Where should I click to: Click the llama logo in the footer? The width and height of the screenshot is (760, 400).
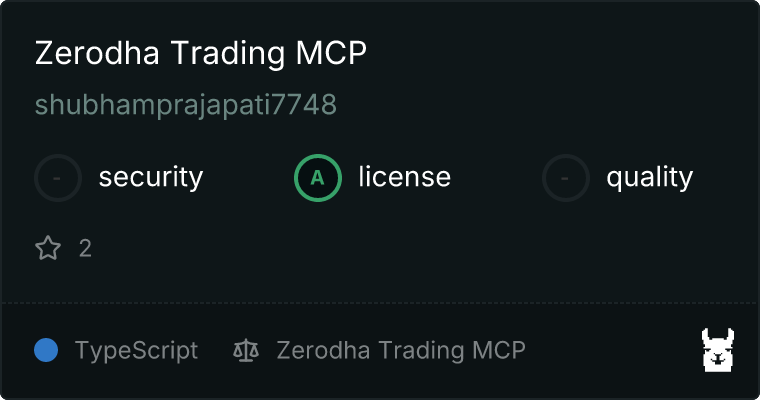tap(718, 350)
